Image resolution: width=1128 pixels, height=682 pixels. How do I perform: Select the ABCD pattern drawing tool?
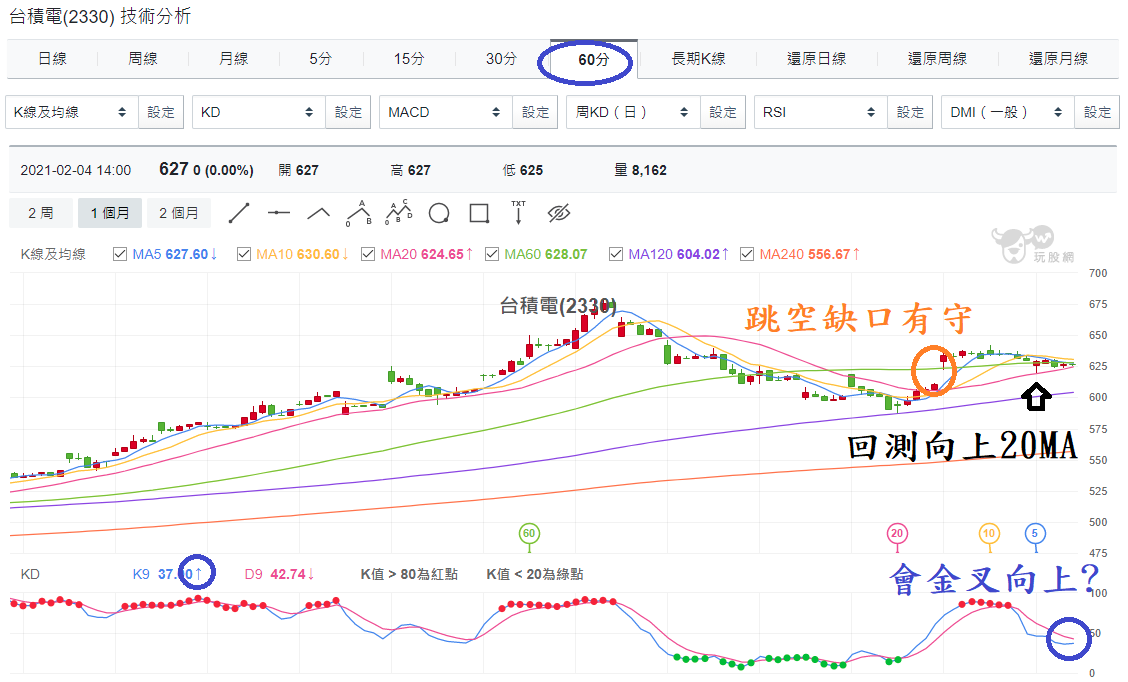[x=399, y=213]
